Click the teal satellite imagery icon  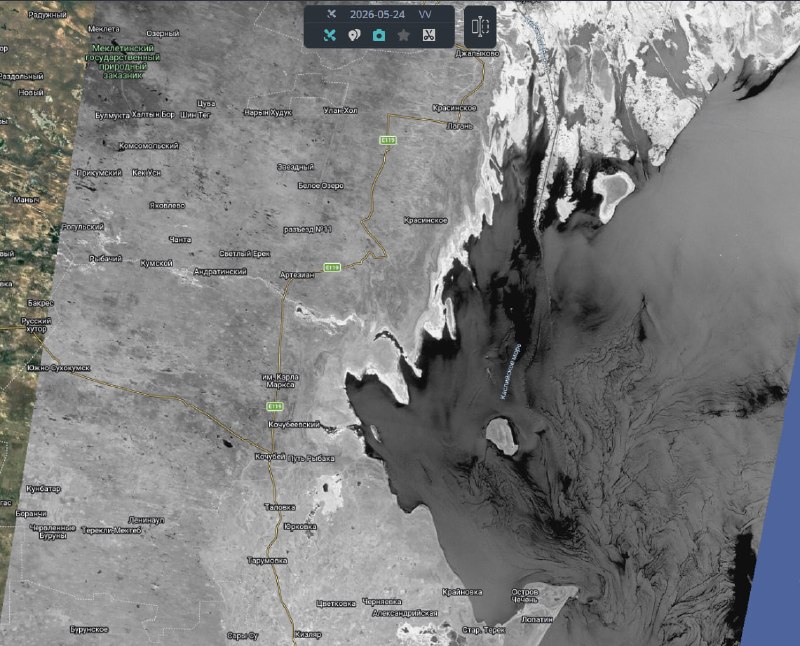pos(330,35)
